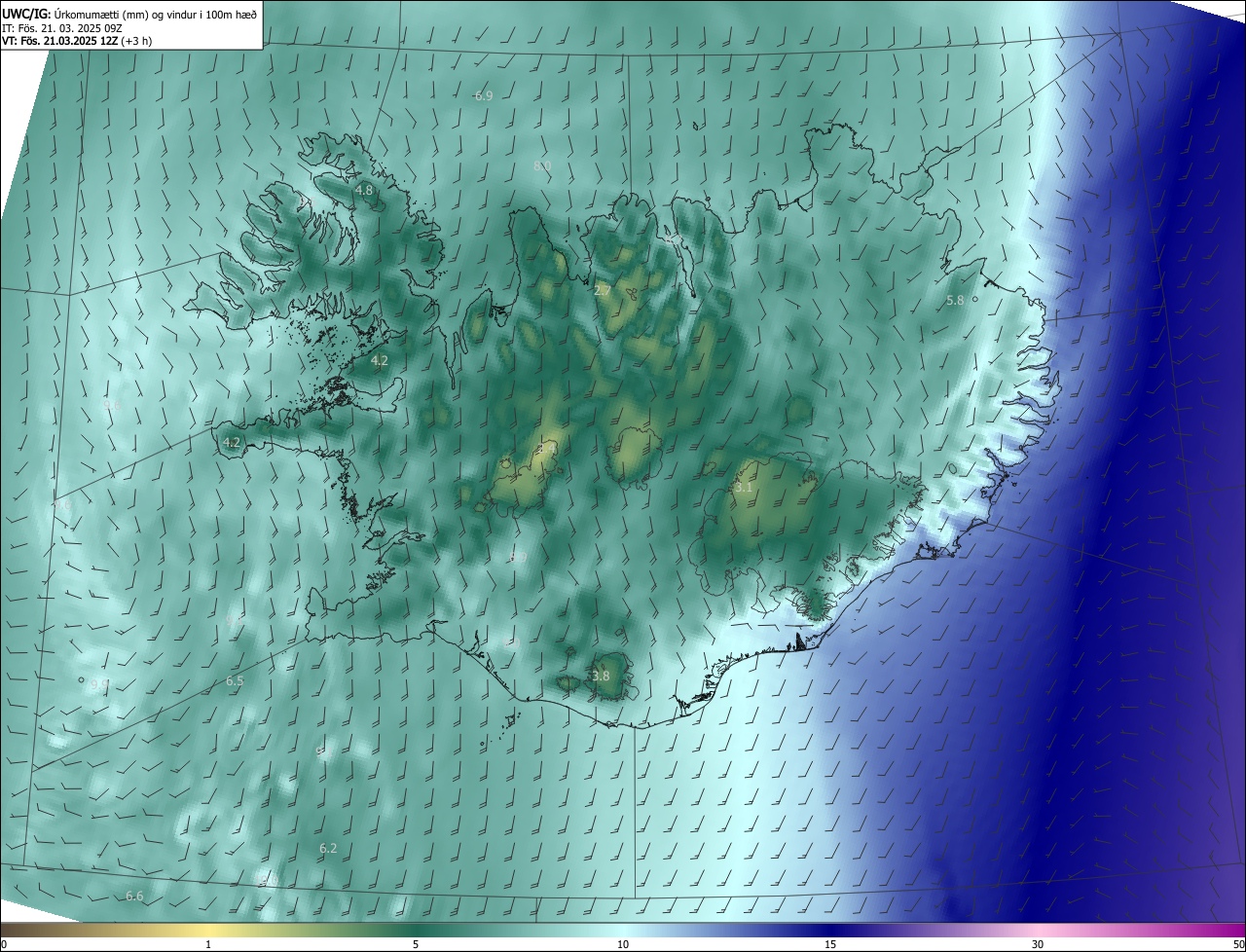Screen dimensions: 1246x952
Task: Click the legend tick label 30
Action: [1038, 944]
